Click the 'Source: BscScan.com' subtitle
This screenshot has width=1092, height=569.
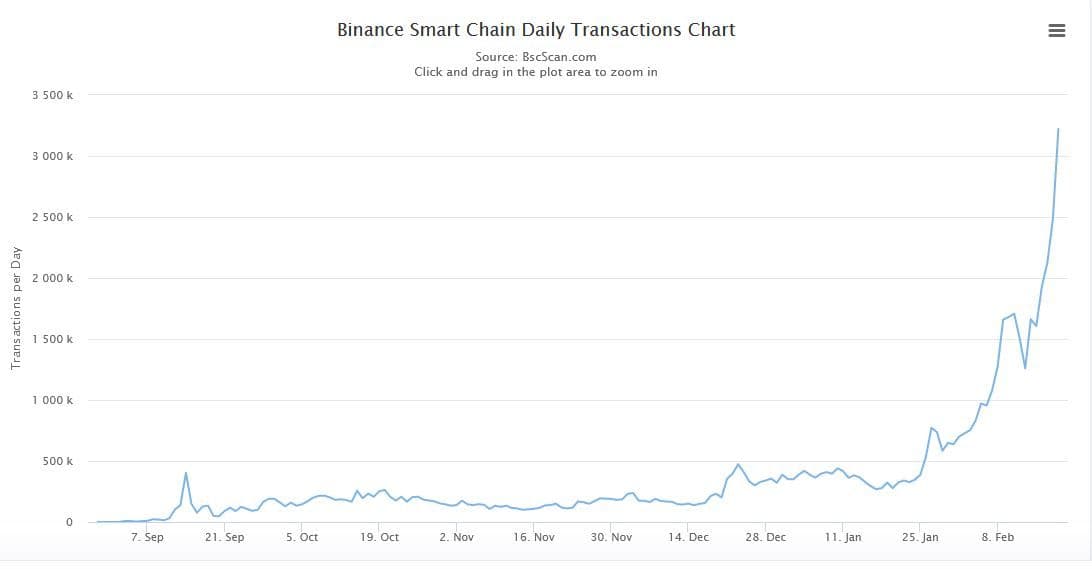pyautogui.click(x=535, y=57)
